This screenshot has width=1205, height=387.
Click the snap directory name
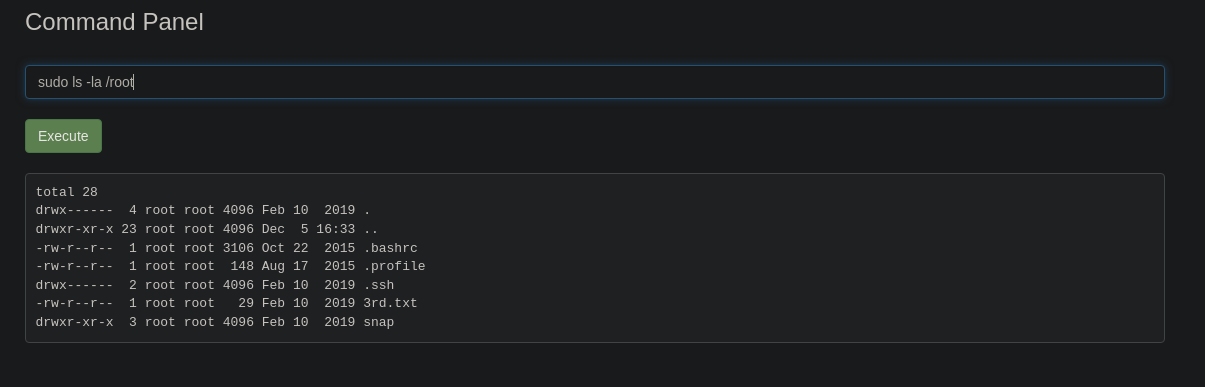click(379, 322)
